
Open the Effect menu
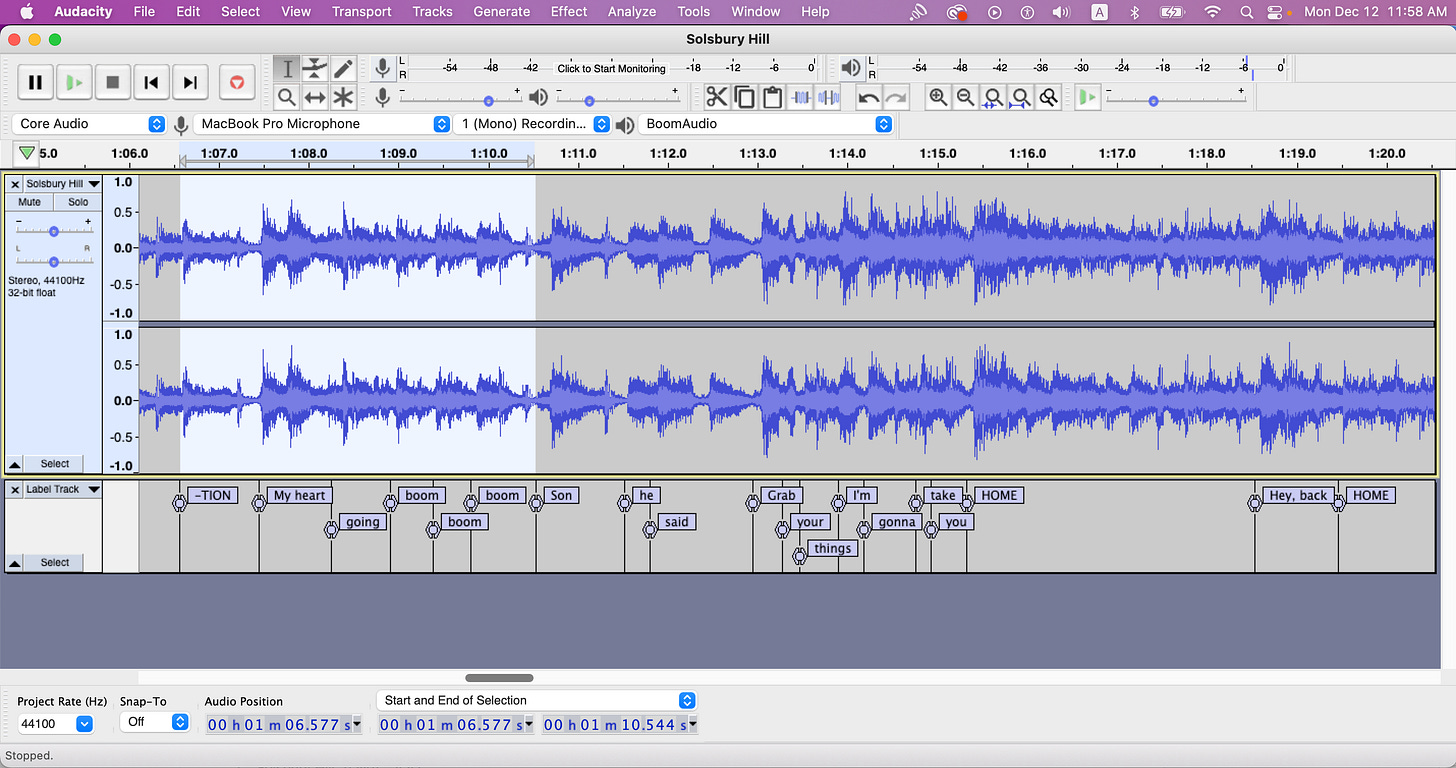[569, 12]
